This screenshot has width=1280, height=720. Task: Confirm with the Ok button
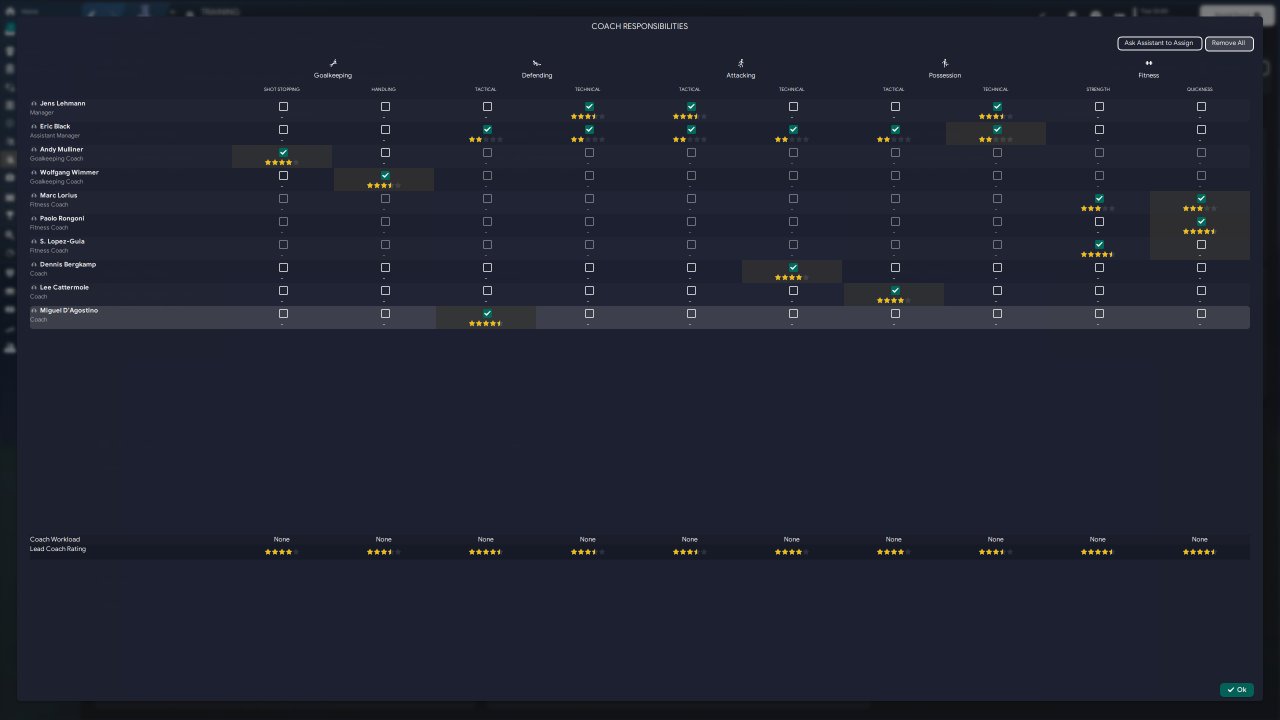click(x=1237, y=690)
